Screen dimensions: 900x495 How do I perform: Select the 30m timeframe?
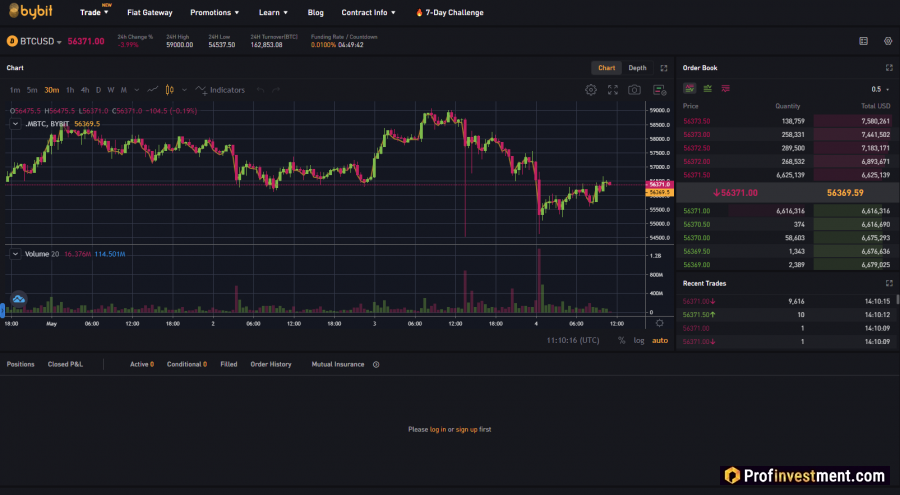pyautogui.click(x=52, y=90)
